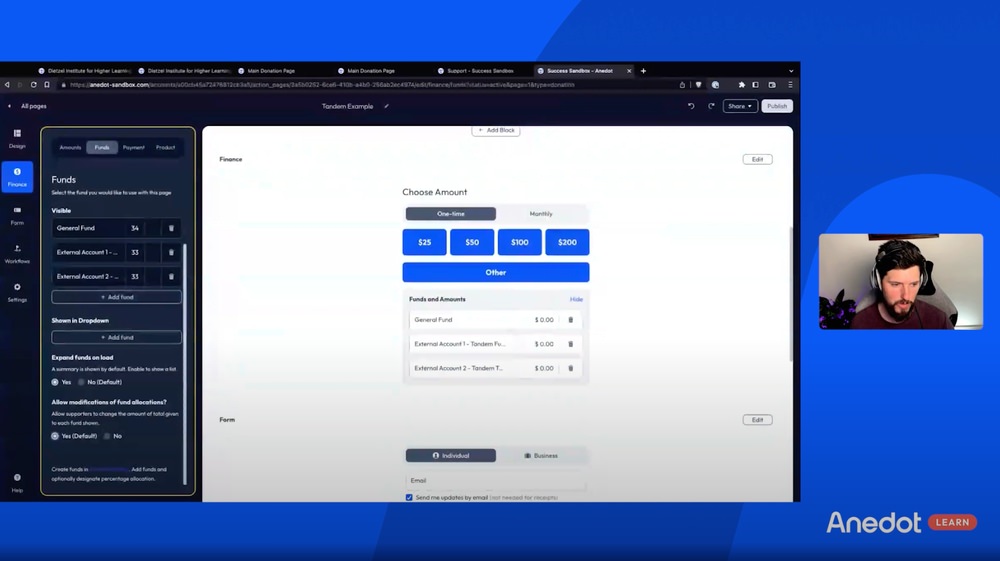Open the Settings sidebar section
Viewport: 1000px width, 561px height.
17,292
